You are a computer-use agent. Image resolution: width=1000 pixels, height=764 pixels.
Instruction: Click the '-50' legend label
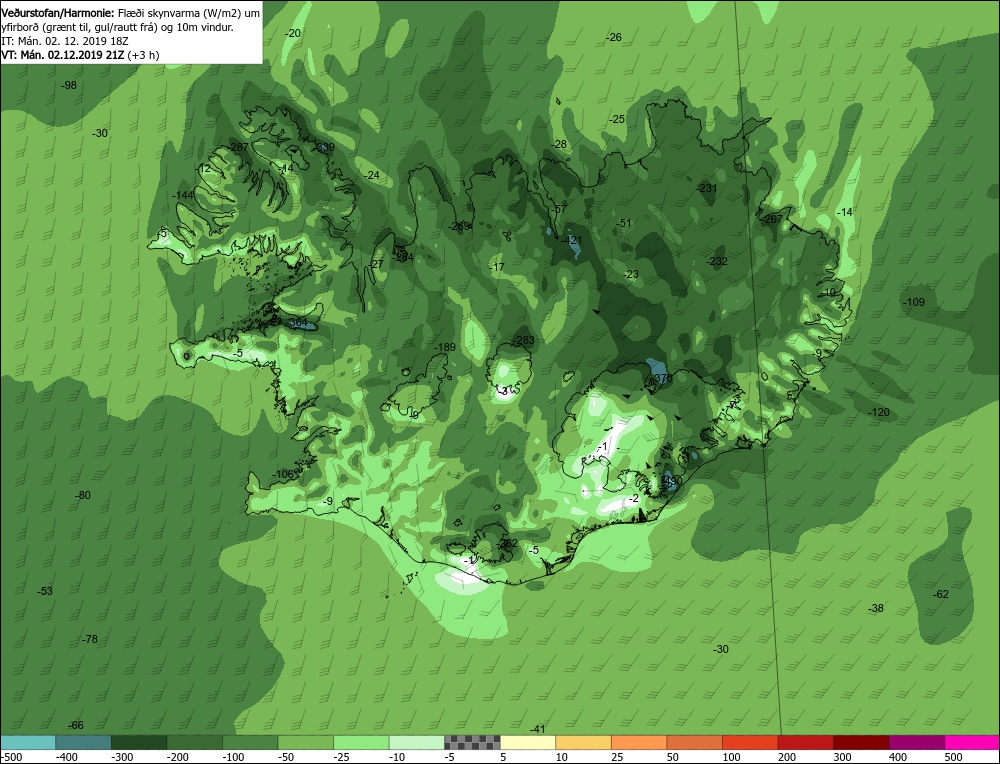[287, 757]
